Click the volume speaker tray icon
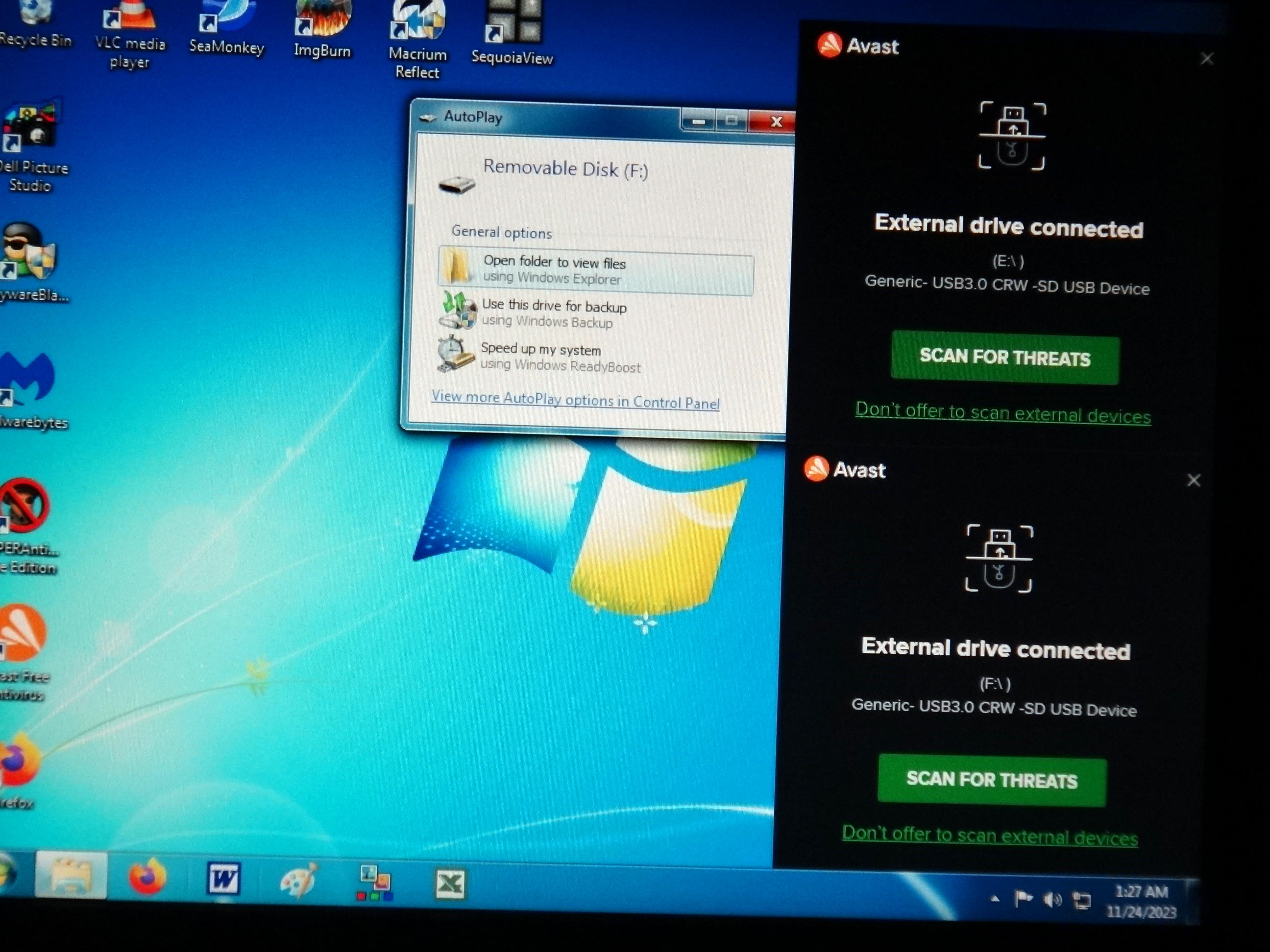The height and width of the screenshot is (952, 1270). (x=1052, y=900)
